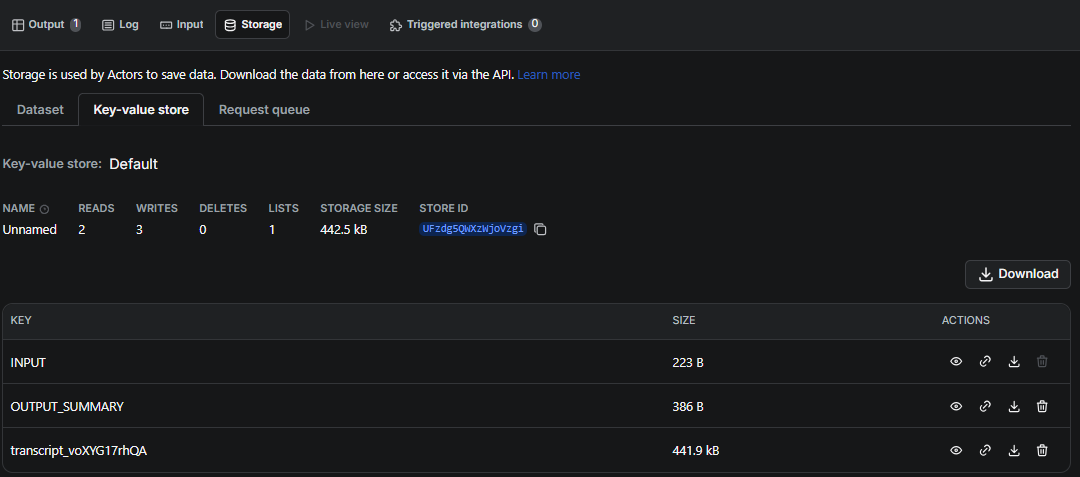Screen dimensions: 1080x477
Task: Copy link for the INPUT key
Action: [985, 361]
